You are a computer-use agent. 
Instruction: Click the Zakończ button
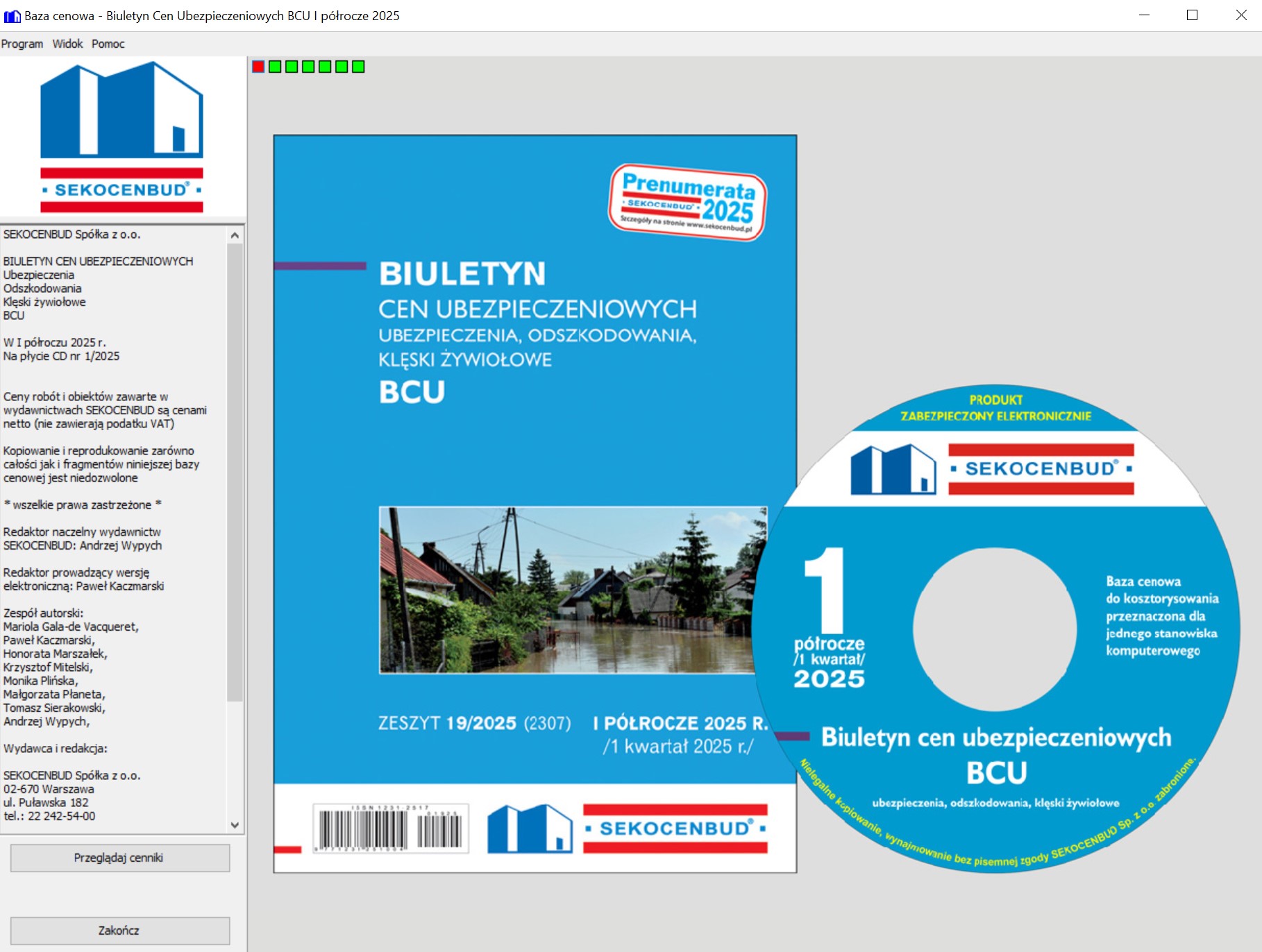click(x=119, y=930)
